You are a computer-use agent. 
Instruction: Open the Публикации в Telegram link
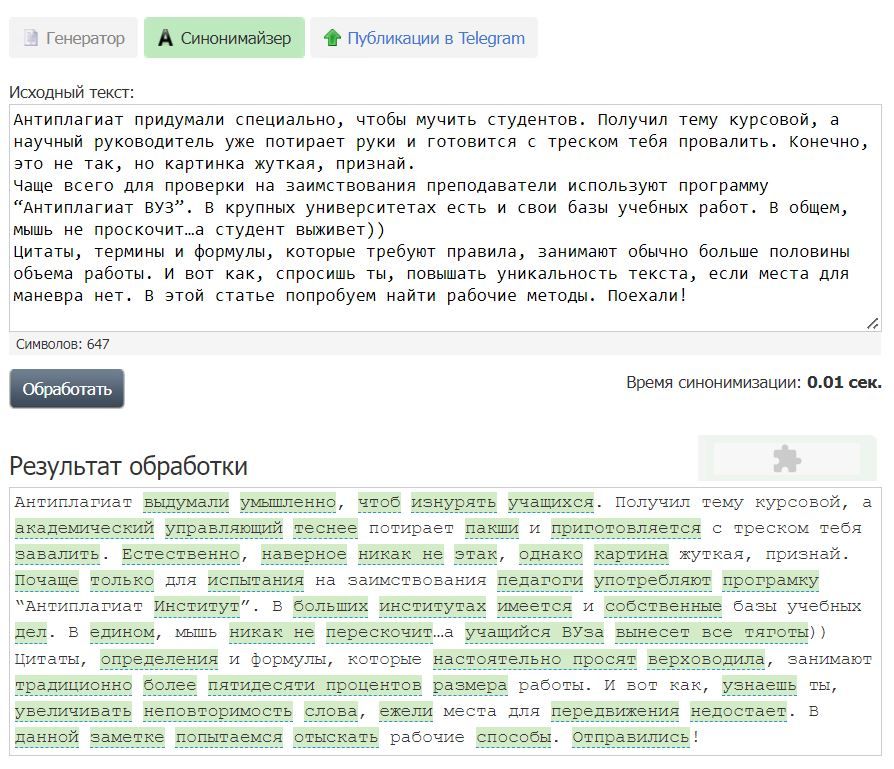[435, 39]
